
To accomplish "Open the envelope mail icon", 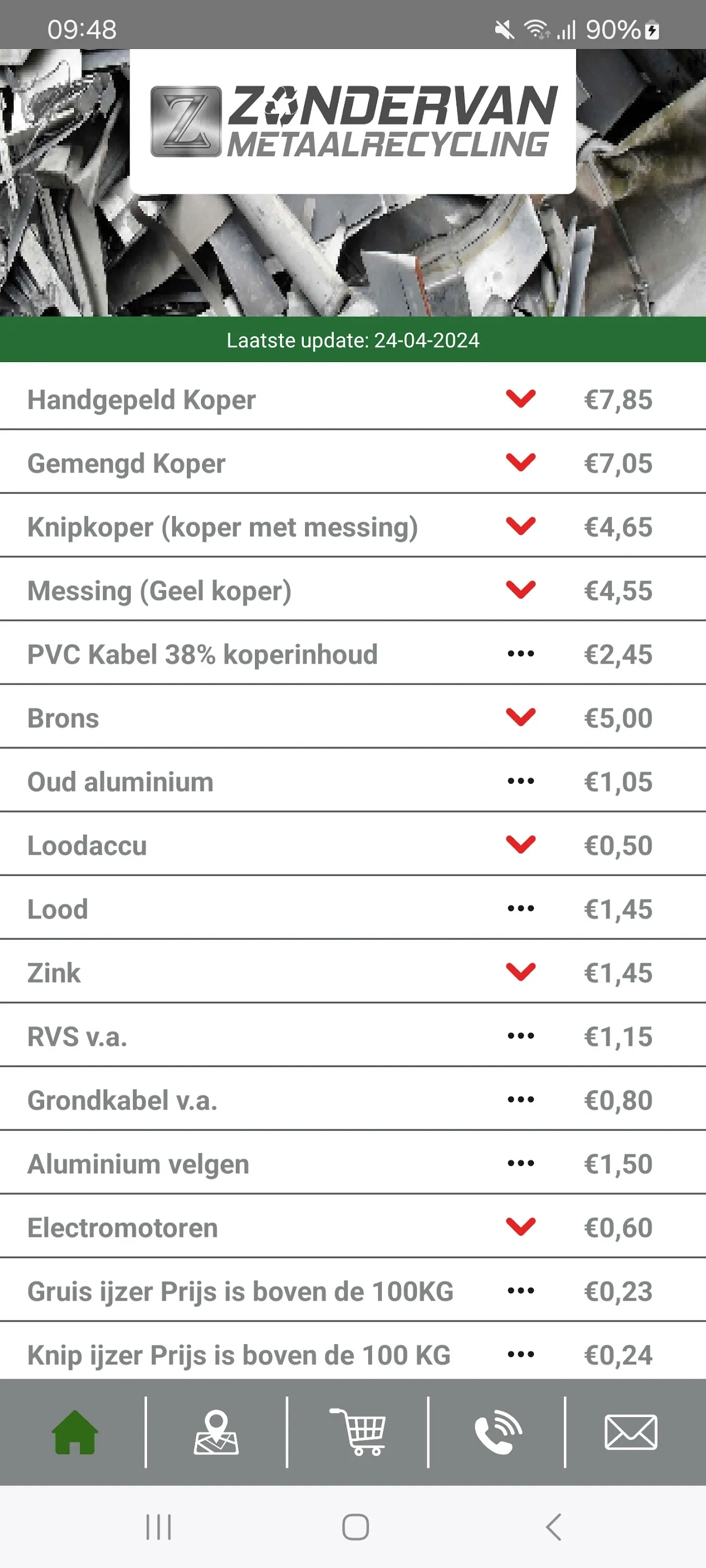I will 630,1432.
